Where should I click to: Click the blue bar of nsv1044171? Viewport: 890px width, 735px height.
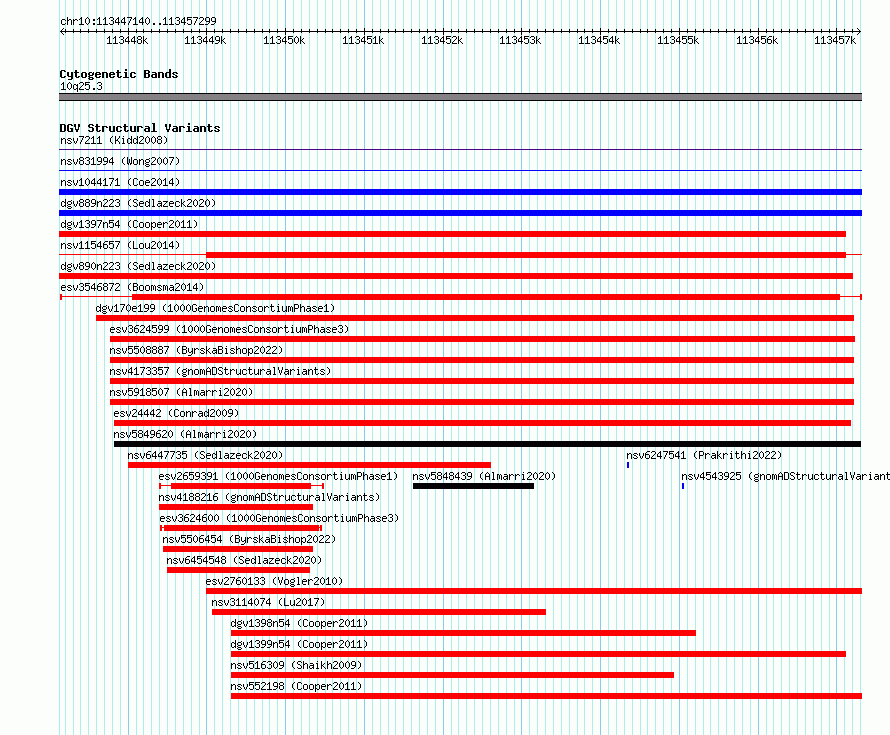coord(460,192)
